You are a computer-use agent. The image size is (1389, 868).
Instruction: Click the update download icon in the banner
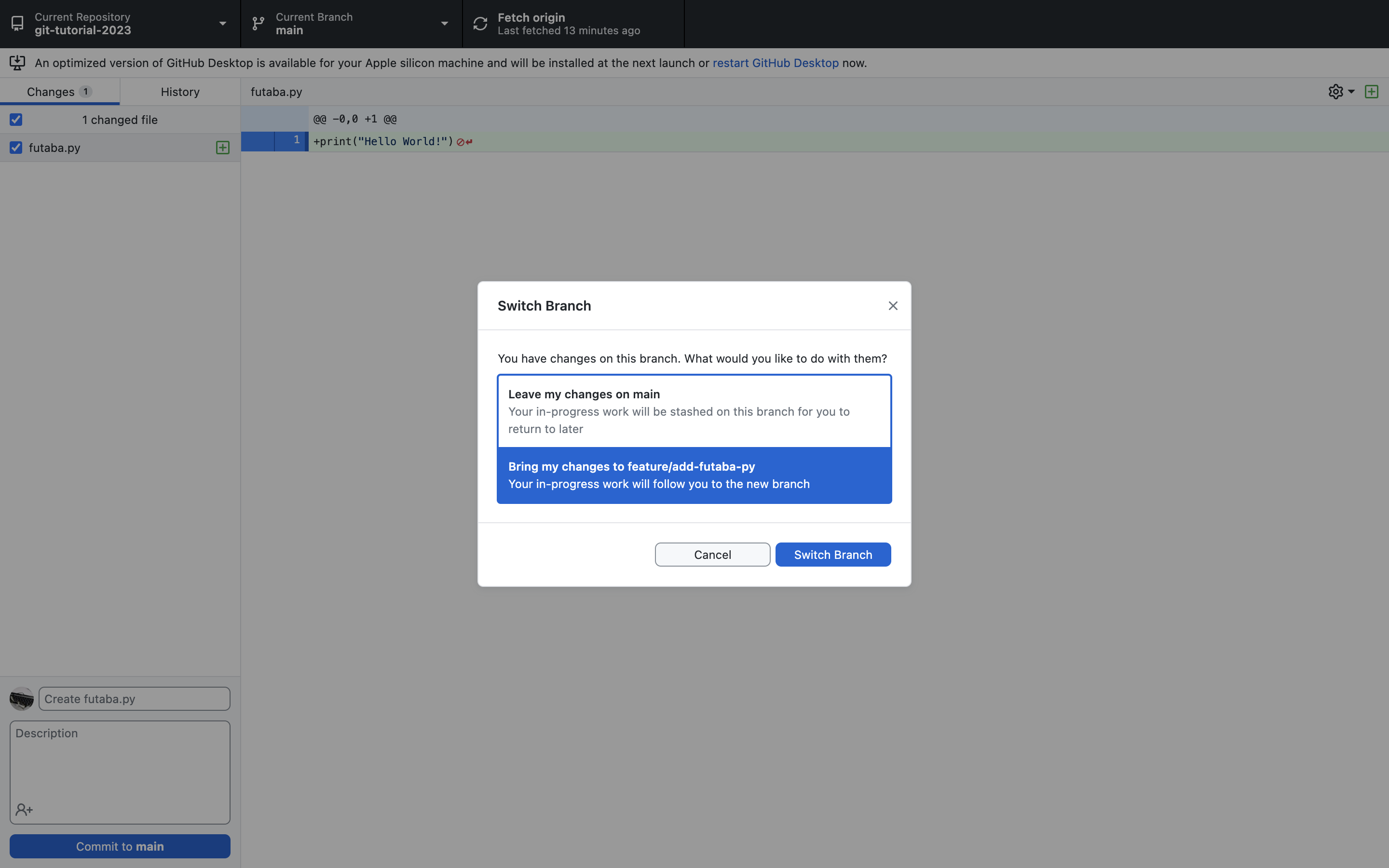coord(17,63)
